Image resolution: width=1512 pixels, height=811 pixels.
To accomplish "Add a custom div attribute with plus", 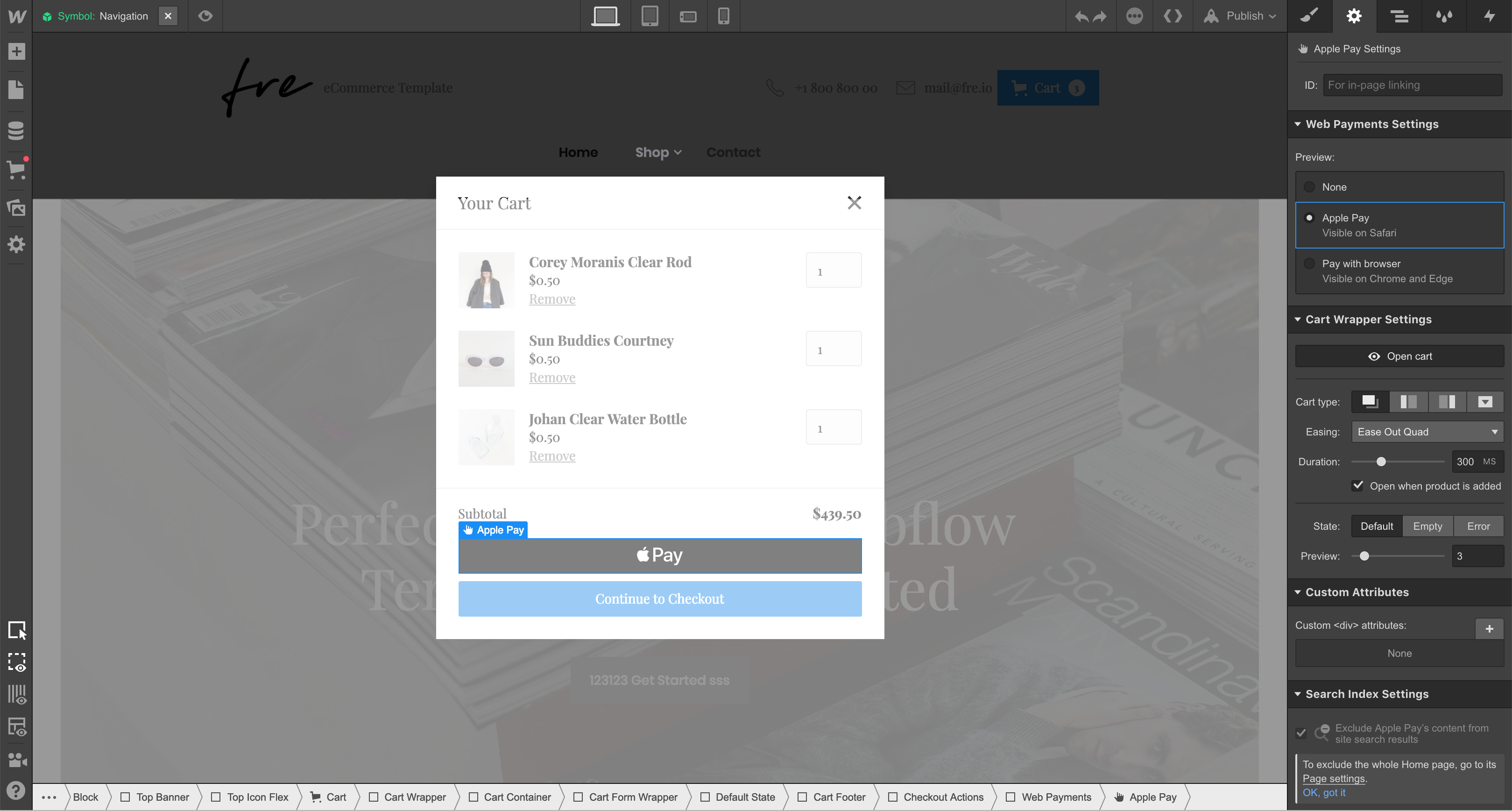I will point(1489,629).
